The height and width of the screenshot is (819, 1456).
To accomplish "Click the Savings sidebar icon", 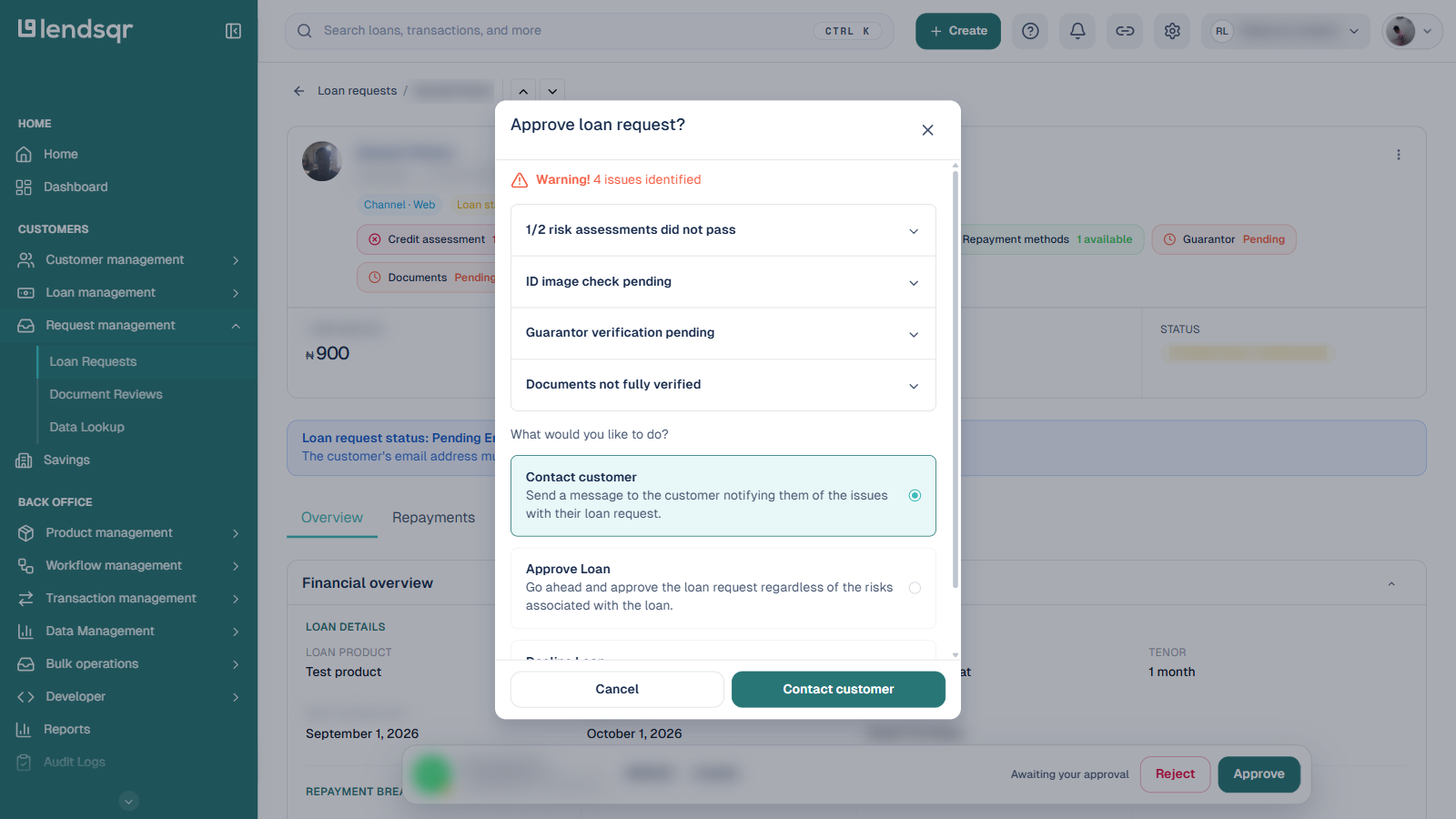I will (24, 460).
